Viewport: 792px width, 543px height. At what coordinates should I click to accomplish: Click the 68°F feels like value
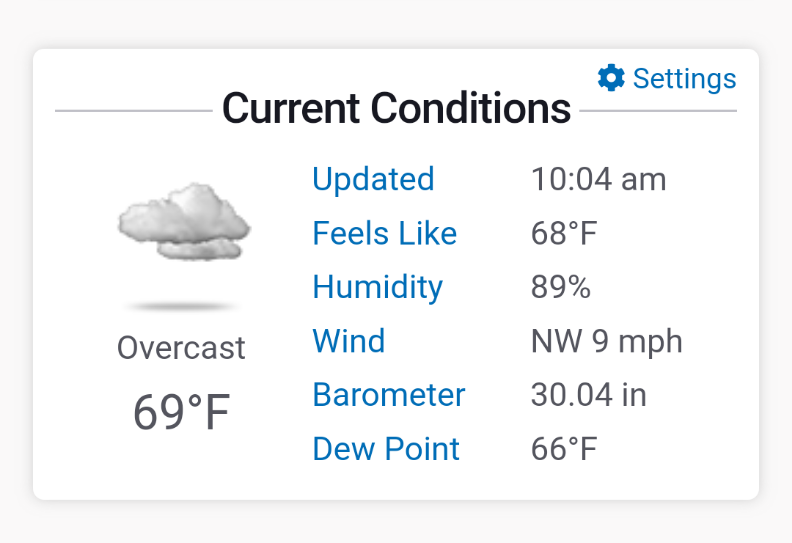click(x=564, y=233)
